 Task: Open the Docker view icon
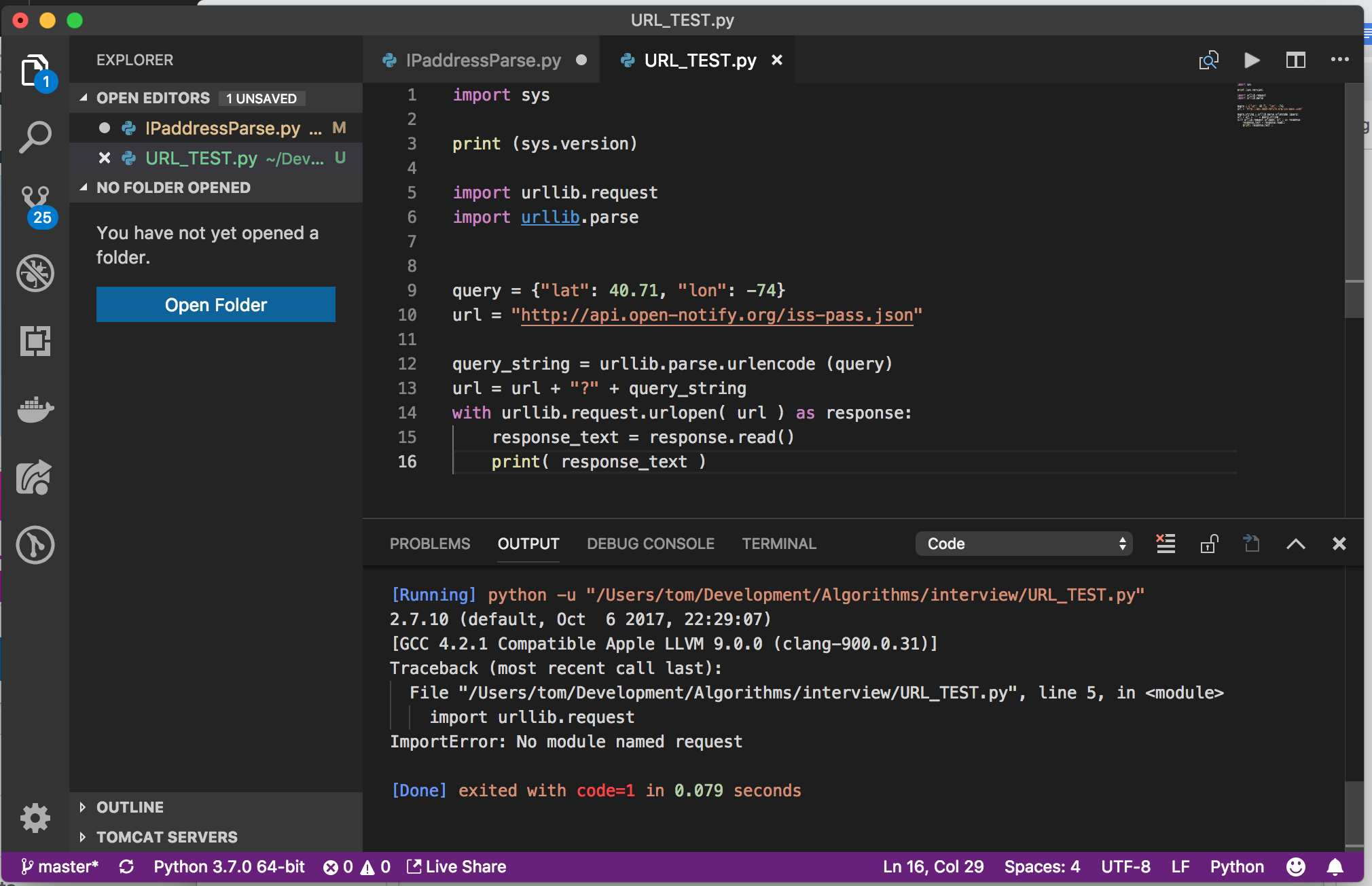[35, 409]
